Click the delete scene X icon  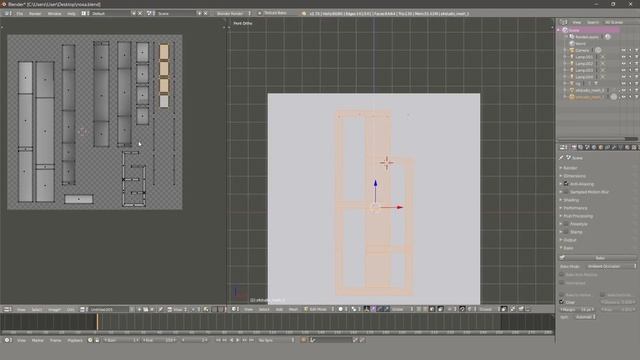205,13
